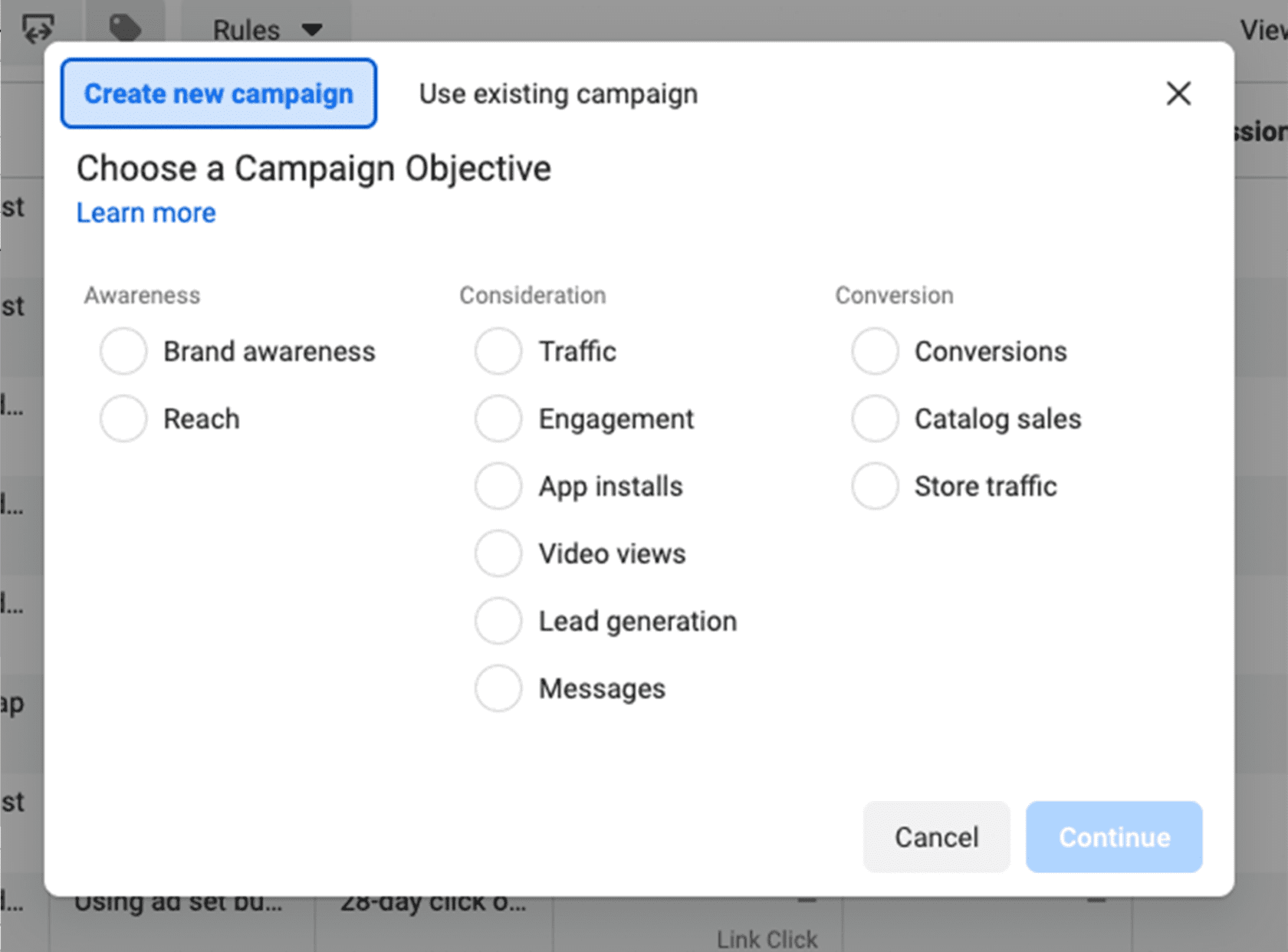Screen dimensions: 1288x952
Task: Pick the Engagement objective
Action: pos(498,419)
